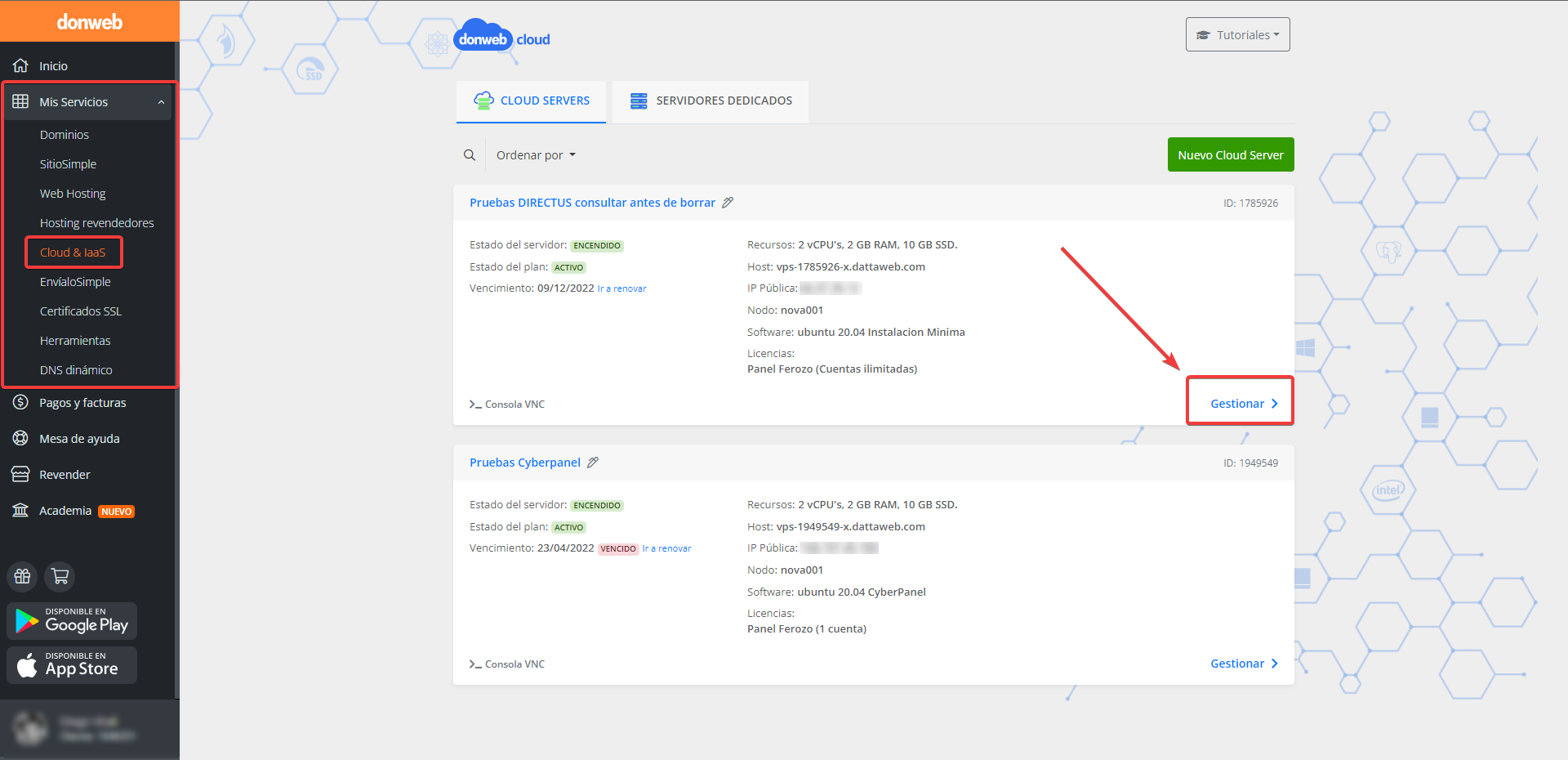The width and height of the screenshot is (1568, 760).
Task: Edit name pencil for Pruebas DIRECTUS
Action: point(728,203)
